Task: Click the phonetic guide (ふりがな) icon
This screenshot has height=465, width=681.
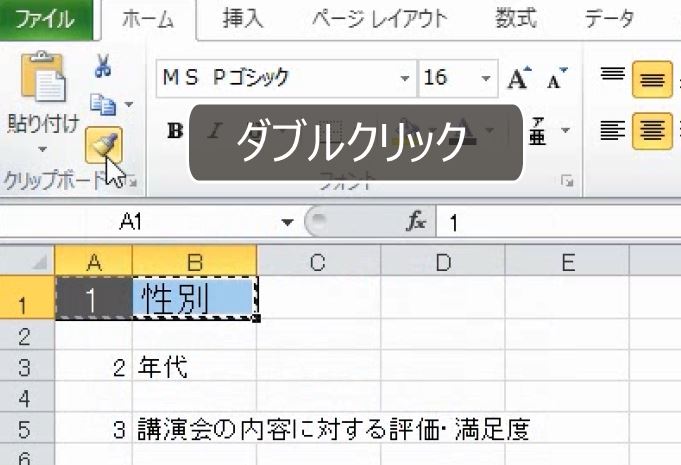Action: (x=538, y=130)
